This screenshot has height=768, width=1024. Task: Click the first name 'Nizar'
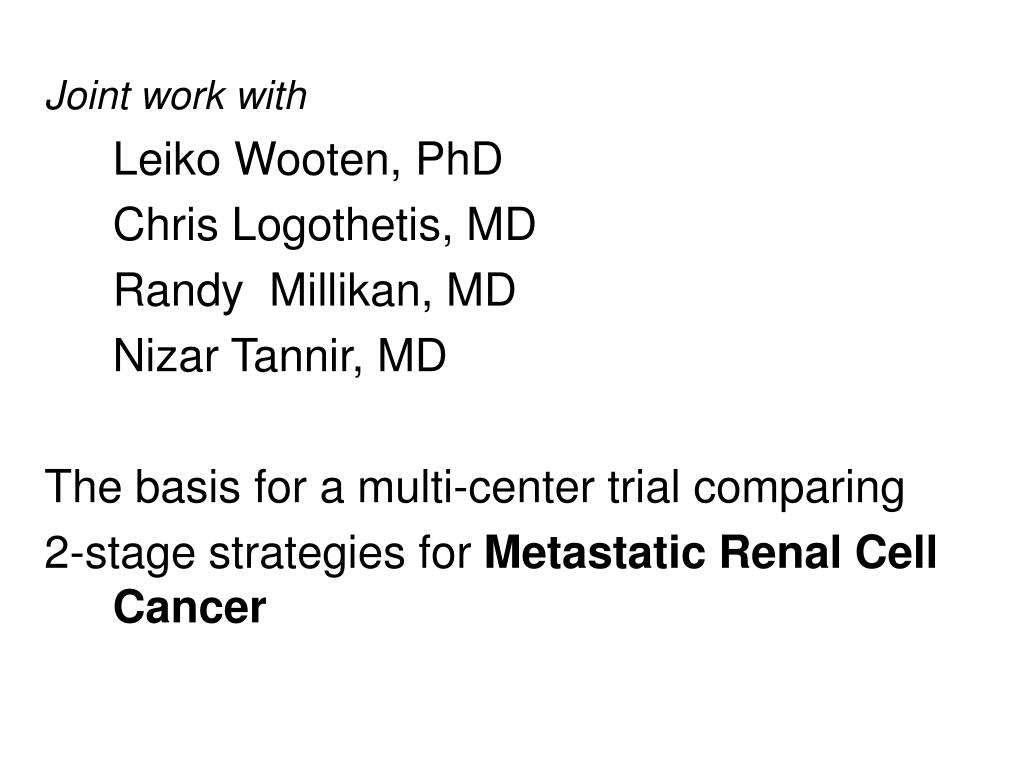[x=165, y=356]
